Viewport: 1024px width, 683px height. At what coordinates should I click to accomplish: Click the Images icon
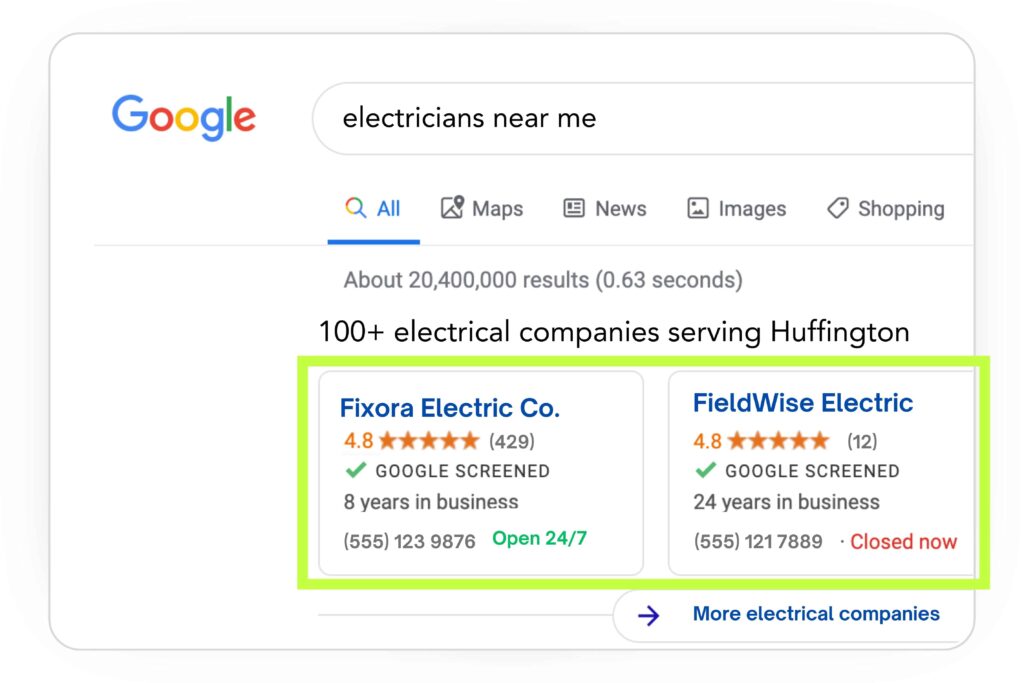tap(697, 207)
